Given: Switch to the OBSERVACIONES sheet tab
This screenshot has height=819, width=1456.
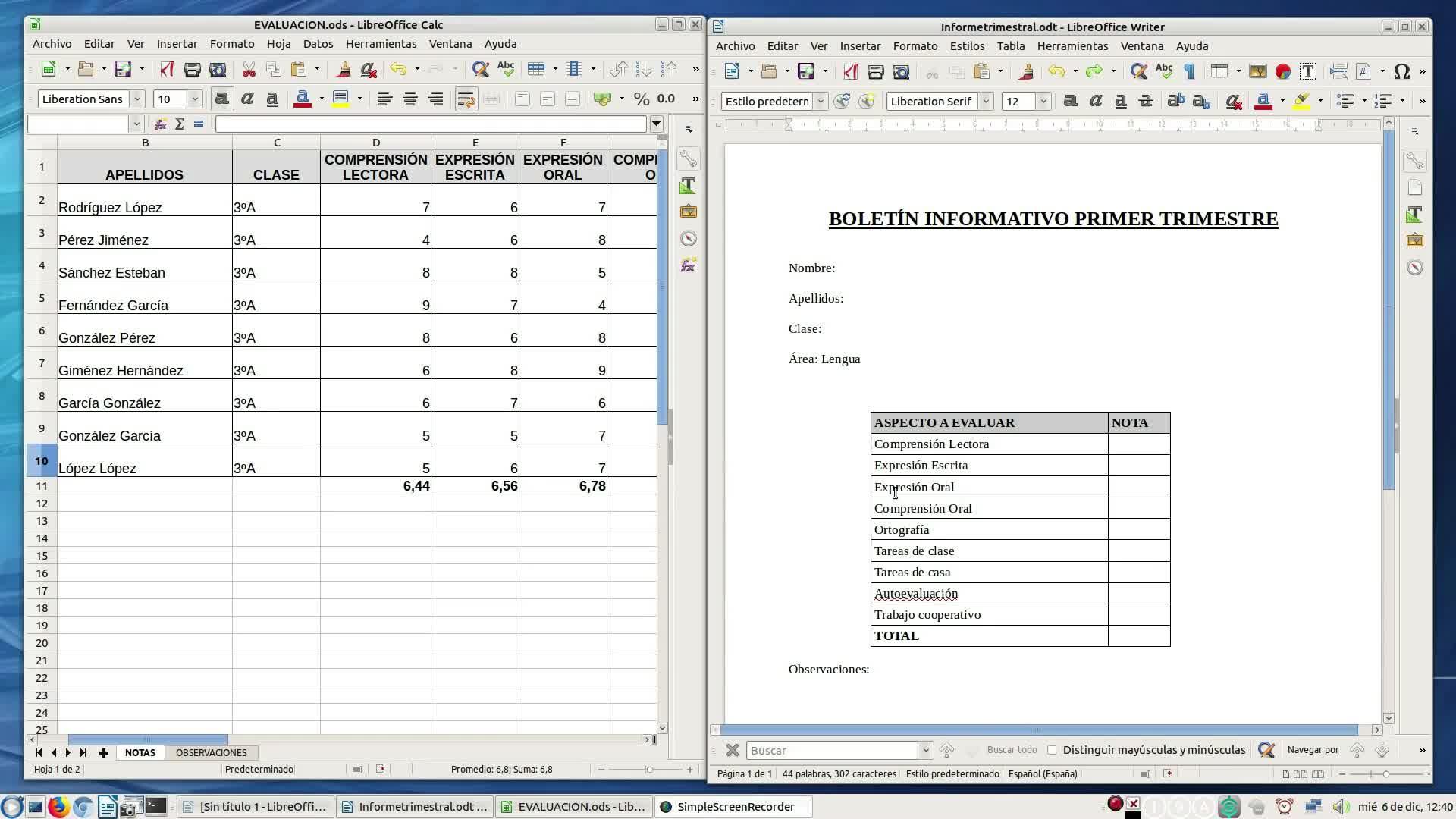Looking at the screenshot, I should pos(211,752).
